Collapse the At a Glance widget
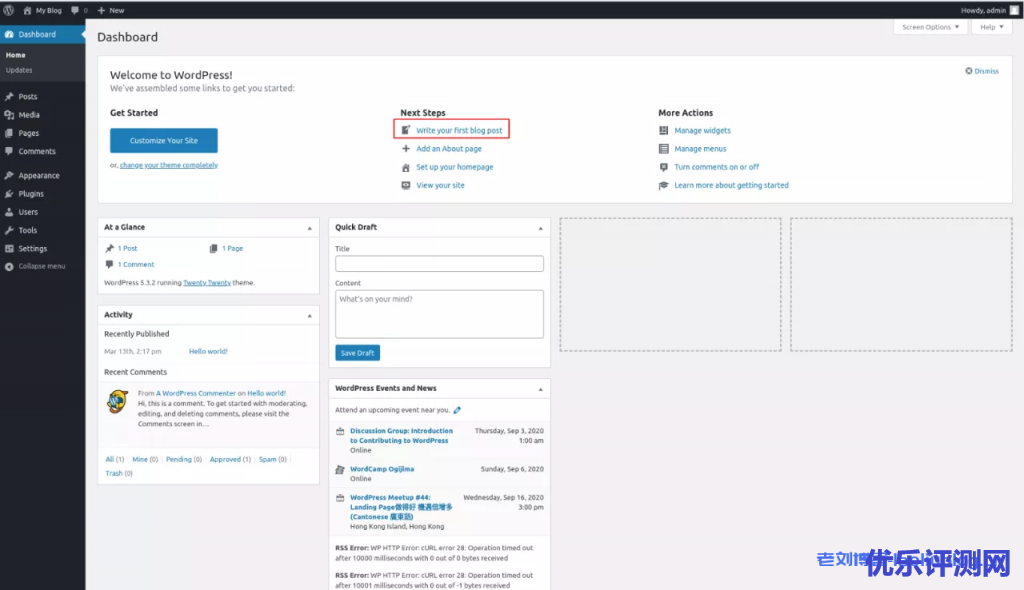The width and height of the screenshot is (1024, 590). click(309, 228)
